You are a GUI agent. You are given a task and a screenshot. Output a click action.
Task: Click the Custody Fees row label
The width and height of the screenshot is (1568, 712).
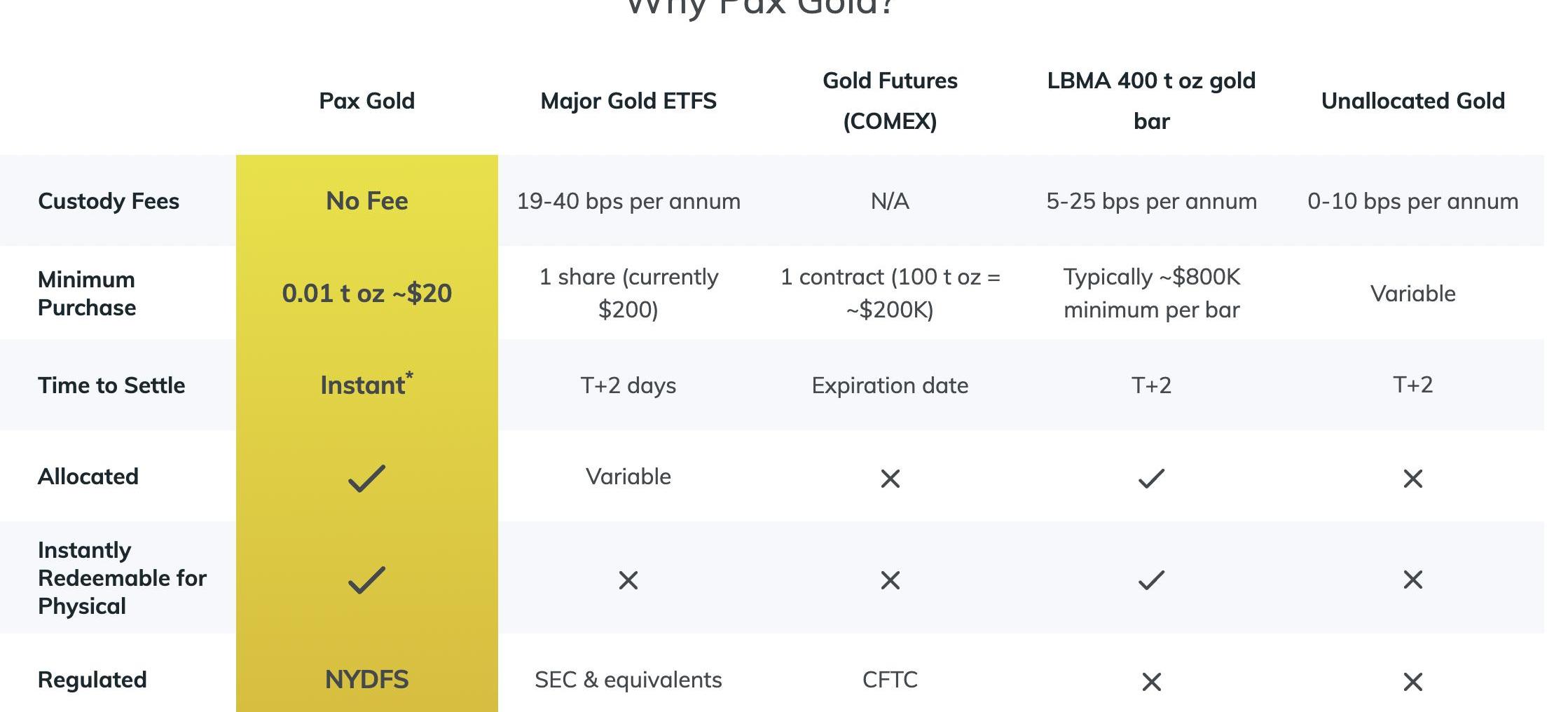tap(109, 201)
